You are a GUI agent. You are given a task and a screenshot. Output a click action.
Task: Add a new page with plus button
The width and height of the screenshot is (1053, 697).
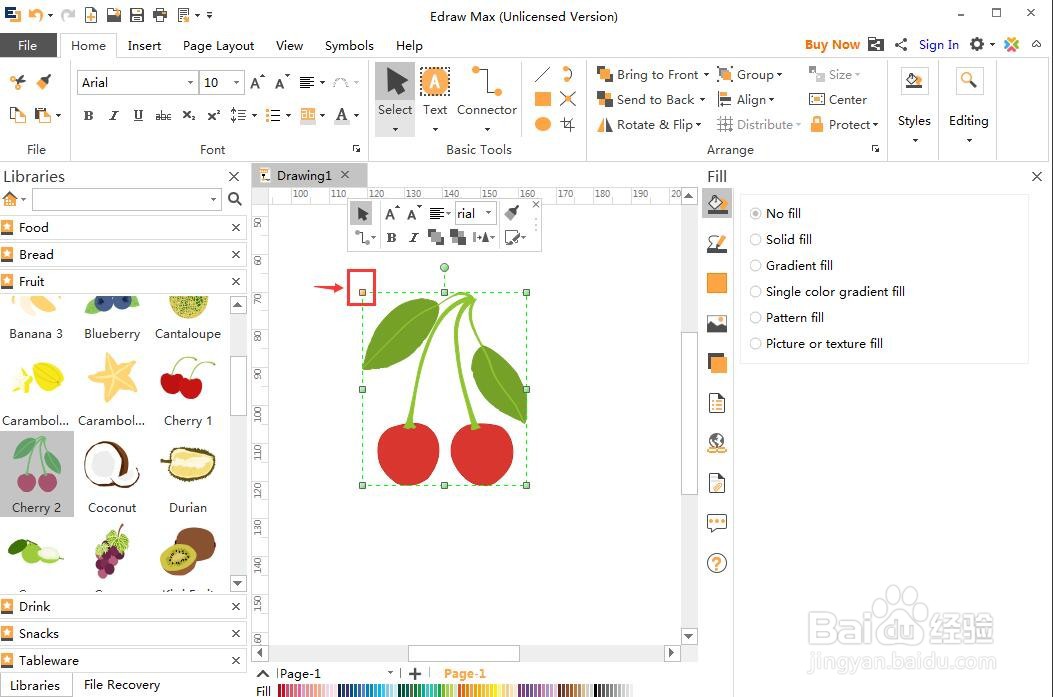click(x=415, y=673)
